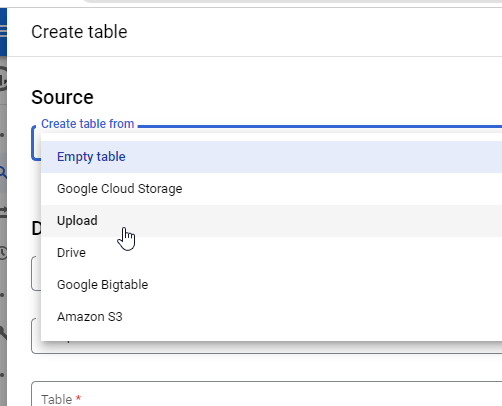Select Amazon S3 as source
502x406 pixels.
click(x=271, y=317)
